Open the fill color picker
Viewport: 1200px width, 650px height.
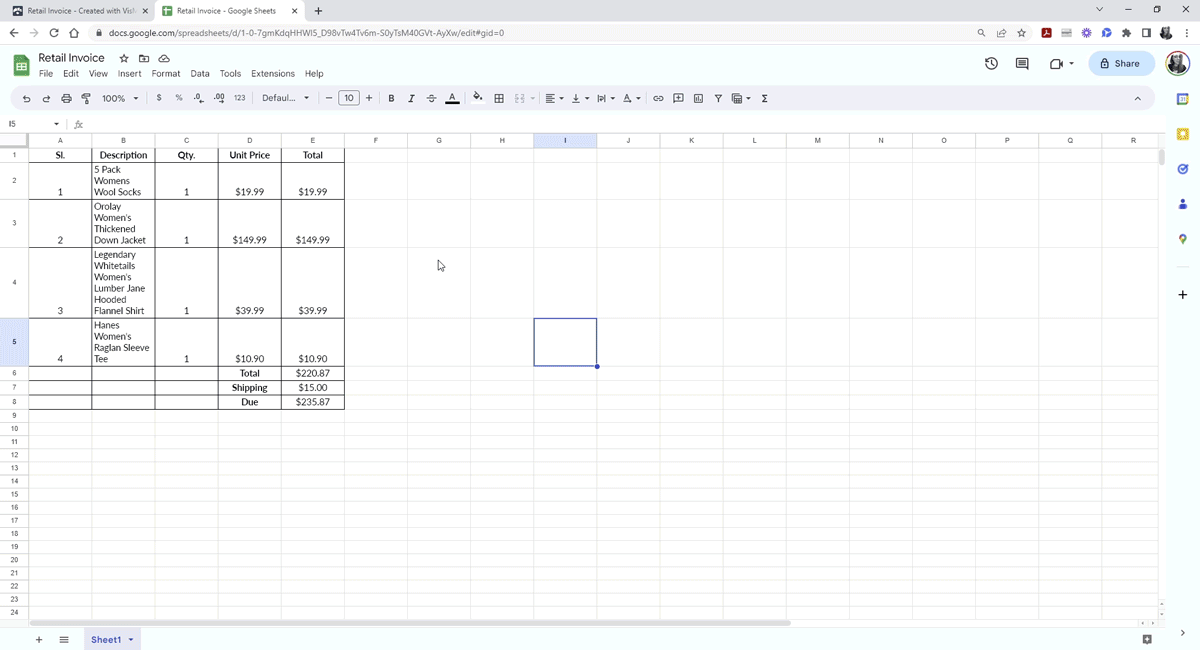click(x=477, y=98)
